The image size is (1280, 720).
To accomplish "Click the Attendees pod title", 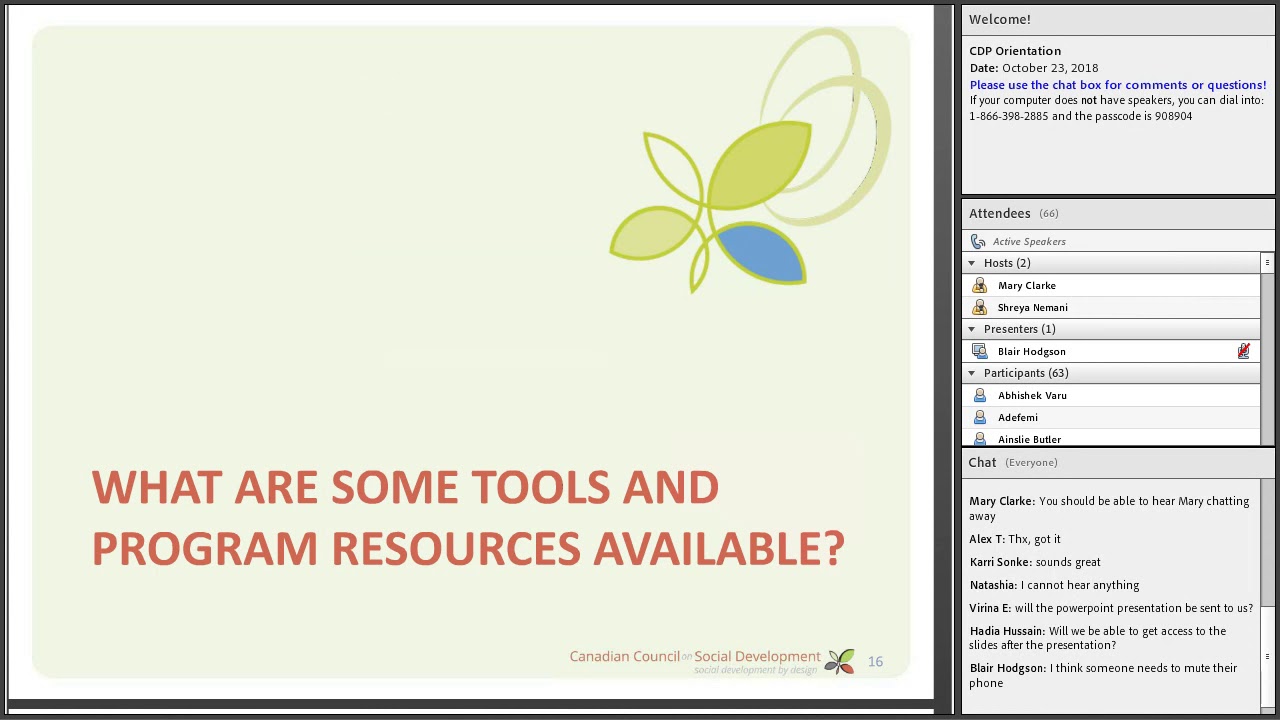I will (999, 213).
